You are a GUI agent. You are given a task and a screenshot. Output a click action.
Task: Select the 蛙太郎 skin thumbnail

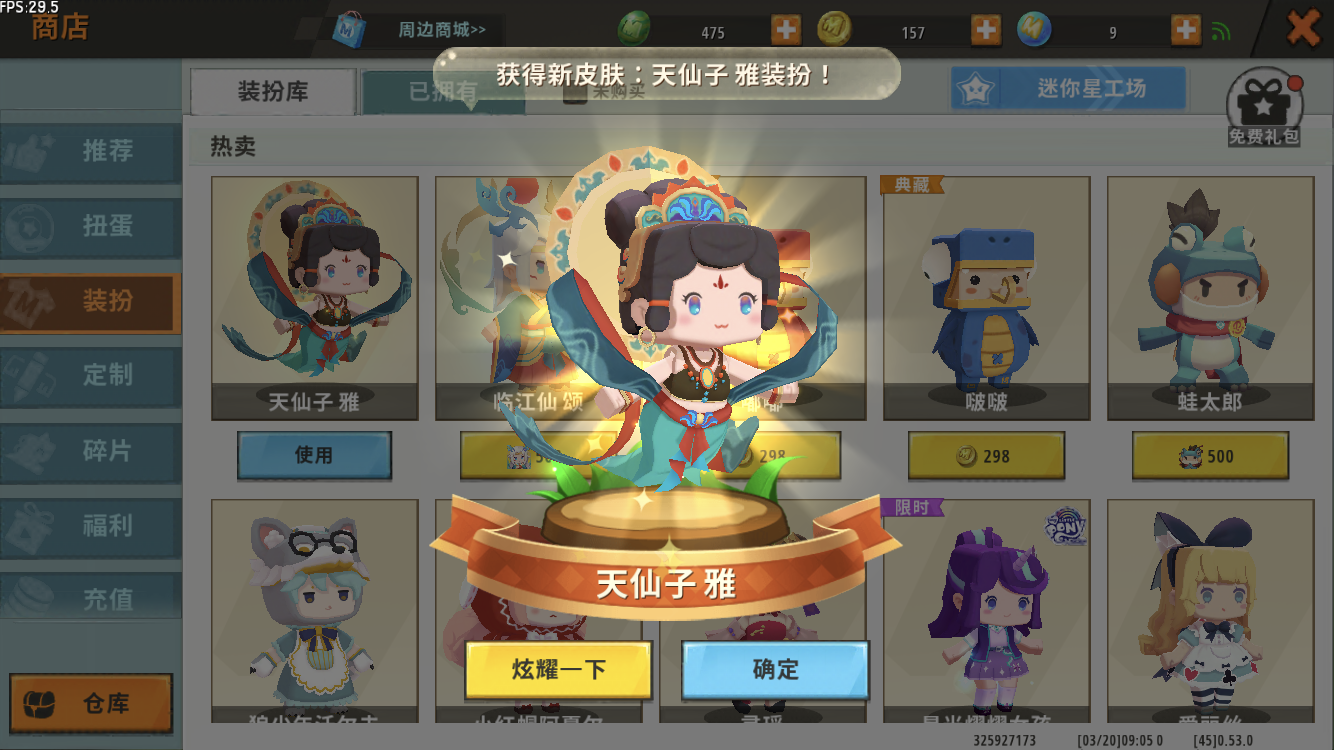[x=1210, y=298]
